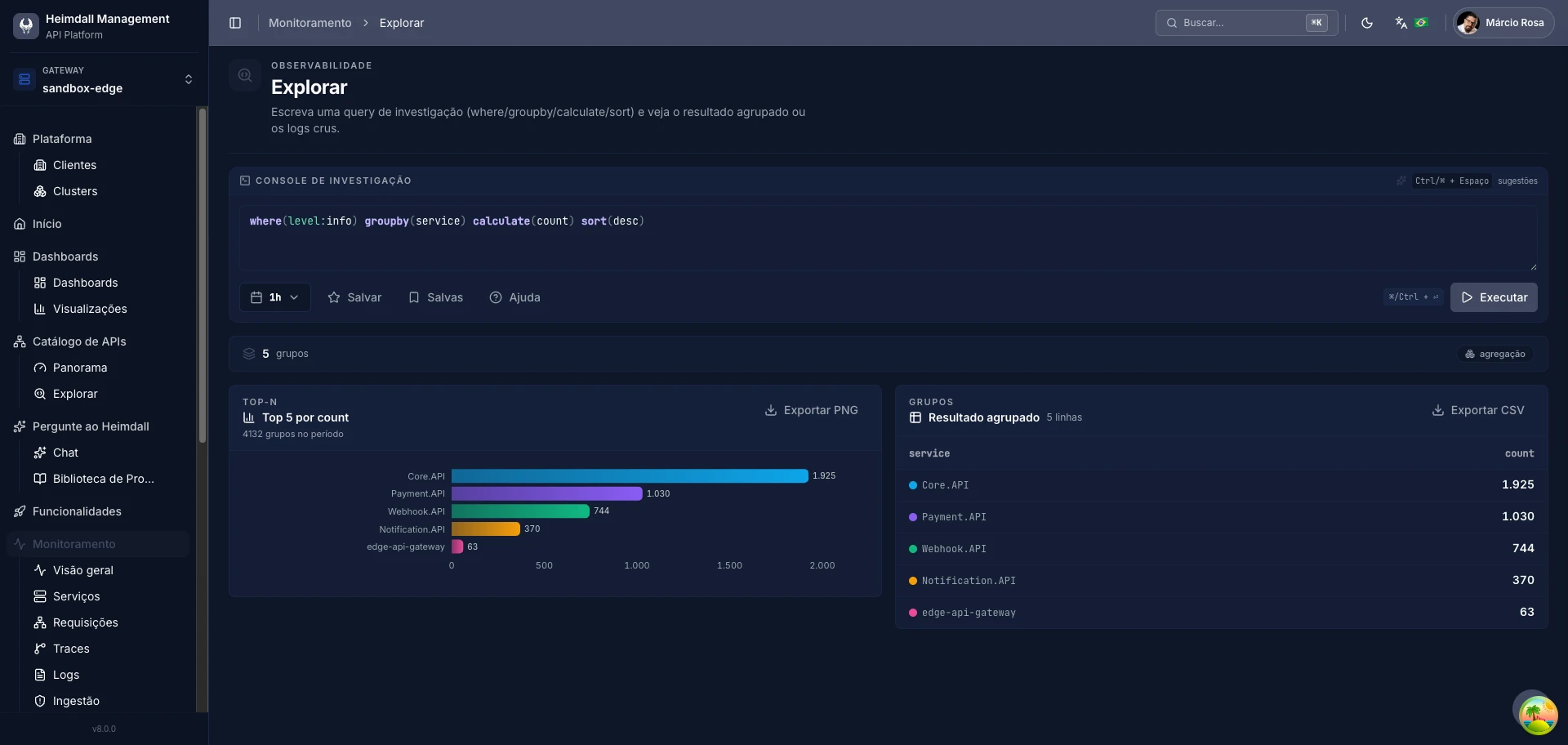Run query with Executar button

click(1494, 297)
